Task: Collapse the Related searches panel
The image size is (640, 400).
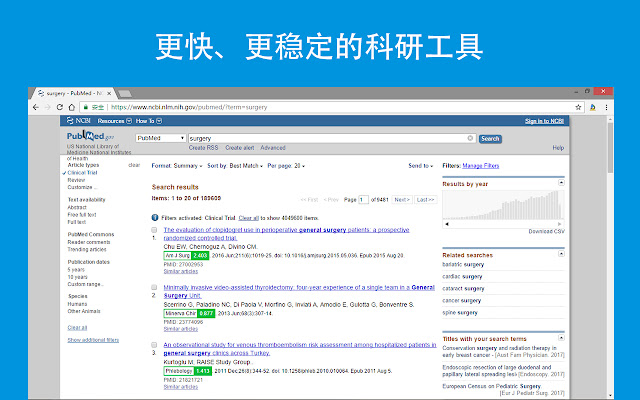Action: click(x=561, y=254)
